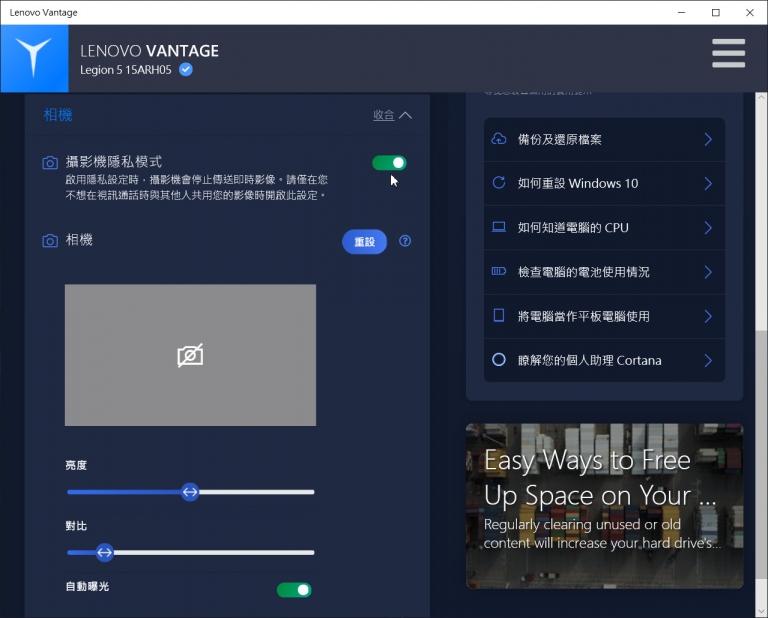Viewport: 768px width, 618px height.
Task: Click the tablet icon in the list
Action: point(499,315)
